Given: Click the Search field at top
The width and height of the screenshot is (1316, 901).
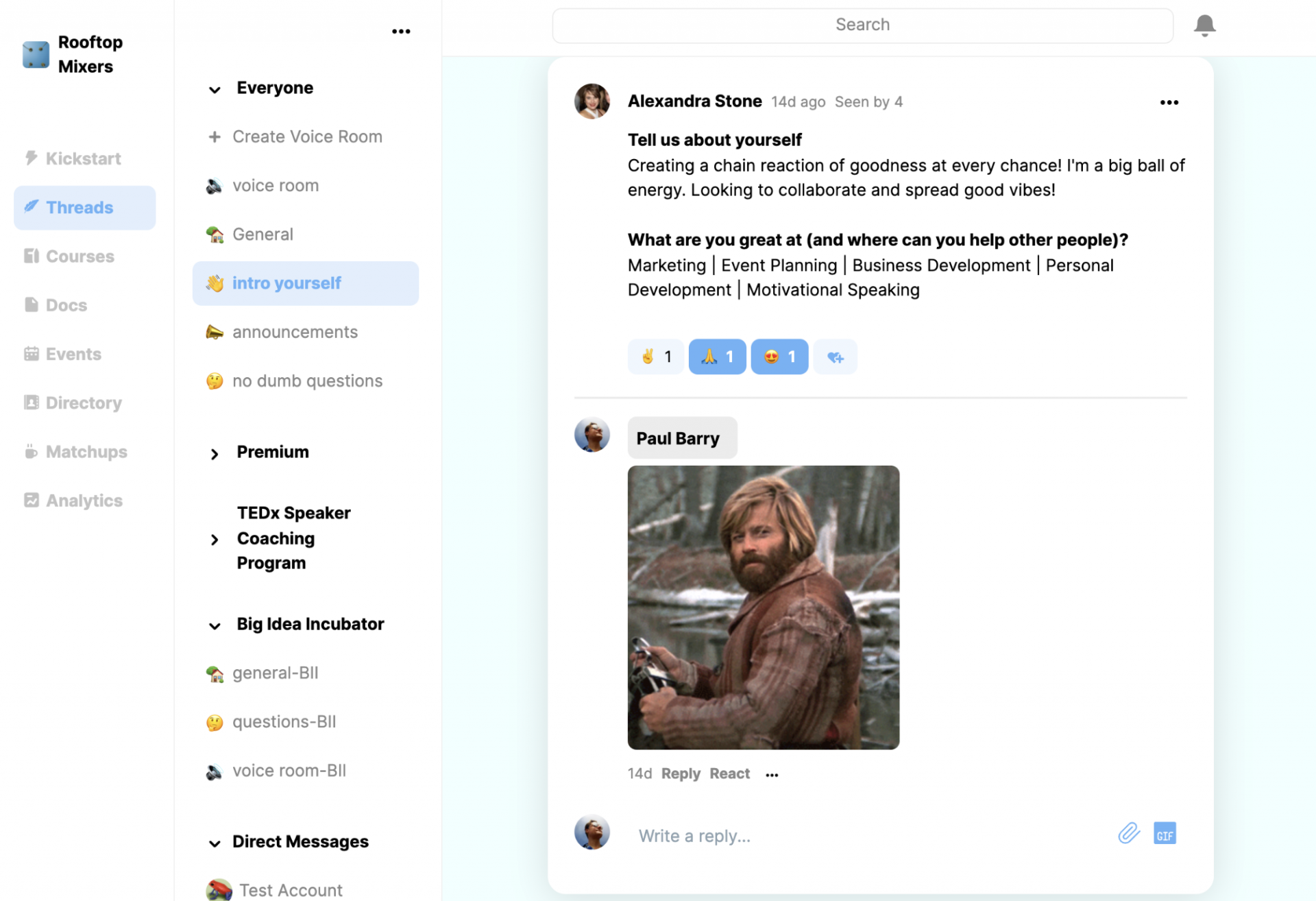Looking at the screenshot, I should [862, 25].
